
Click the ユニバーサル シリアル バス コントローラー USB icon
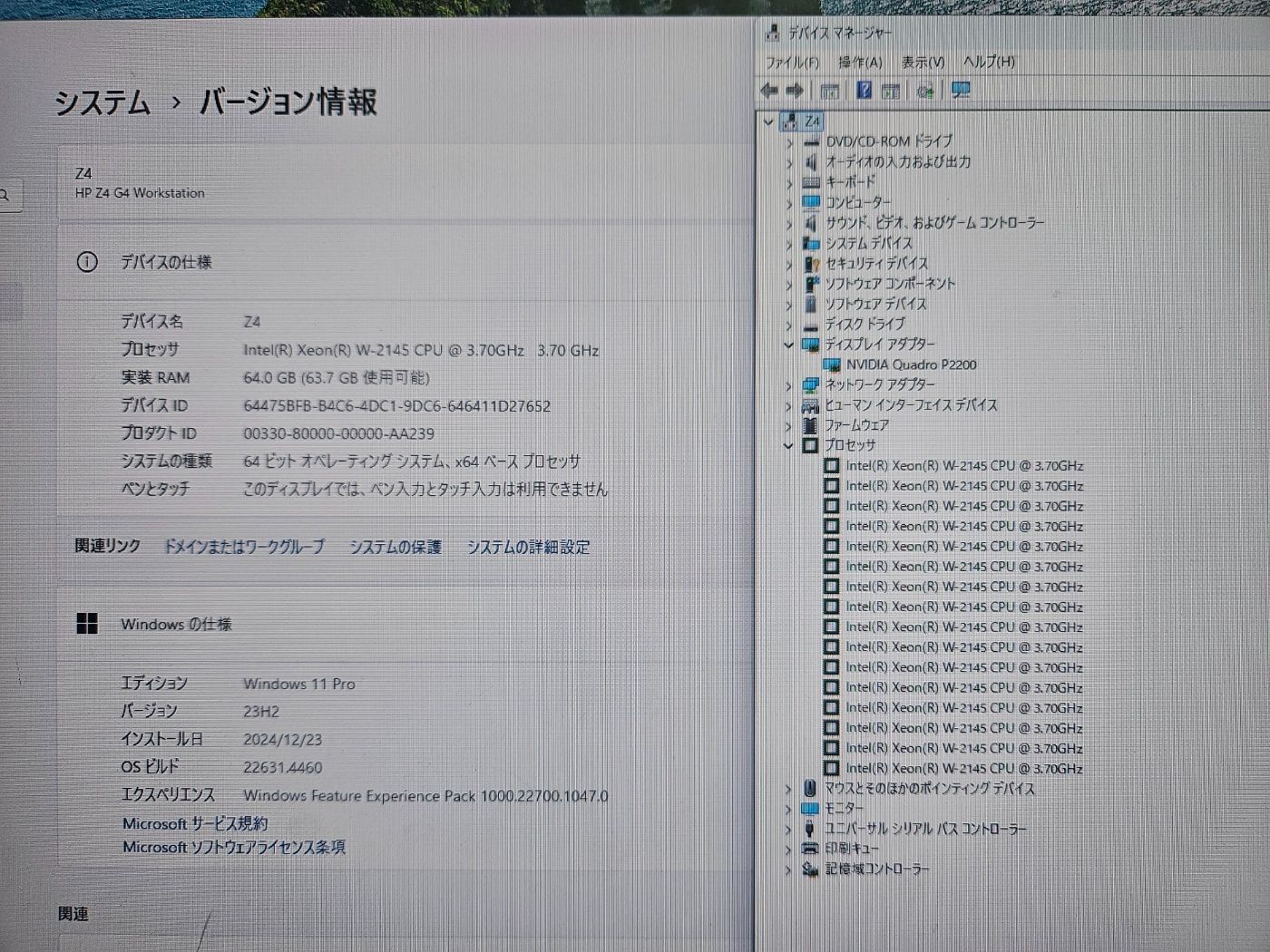click(x=811, y=829)
